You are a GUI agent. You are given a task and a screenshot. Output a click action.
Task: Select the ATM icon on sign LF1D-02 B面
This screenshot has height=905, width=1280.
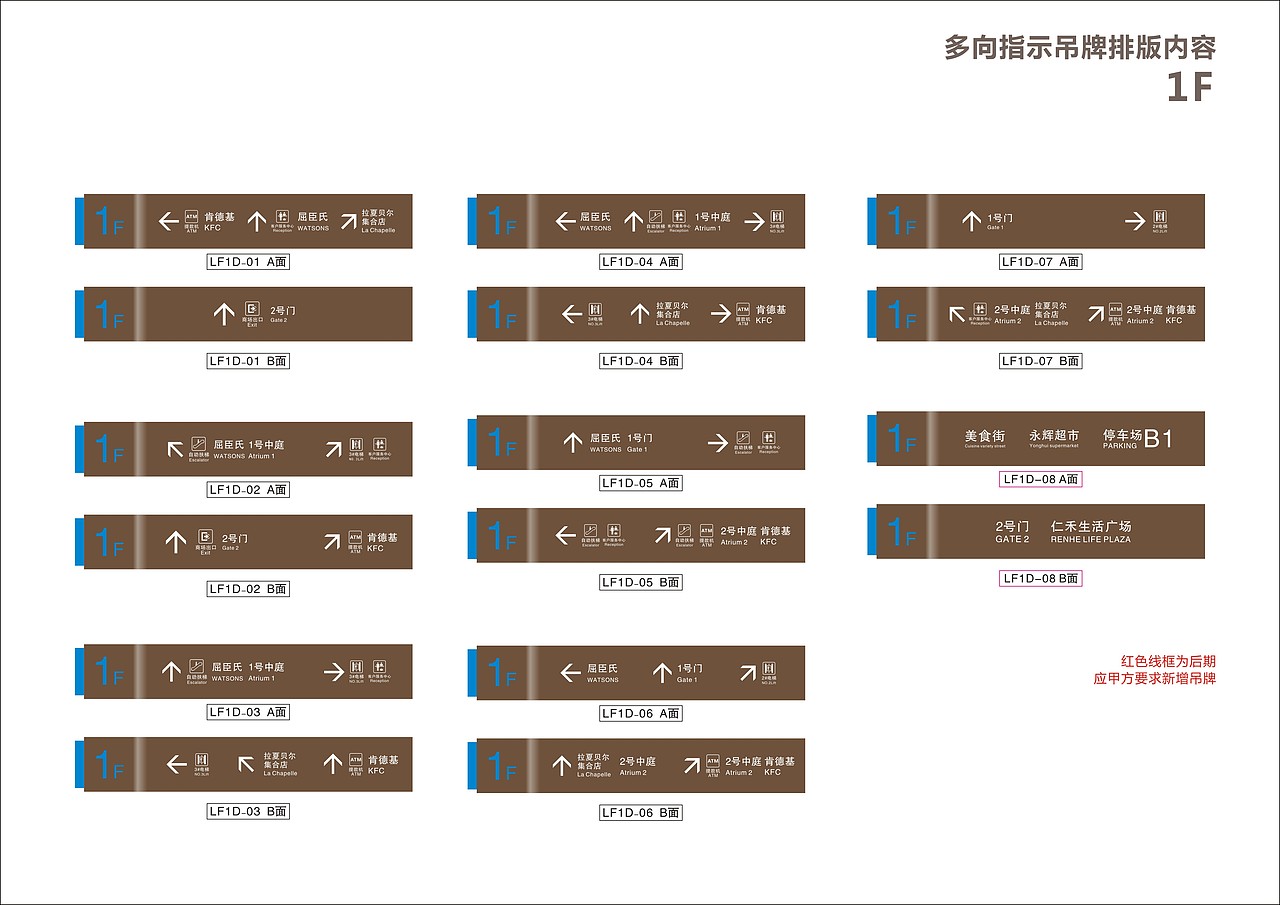pos(355,537)
